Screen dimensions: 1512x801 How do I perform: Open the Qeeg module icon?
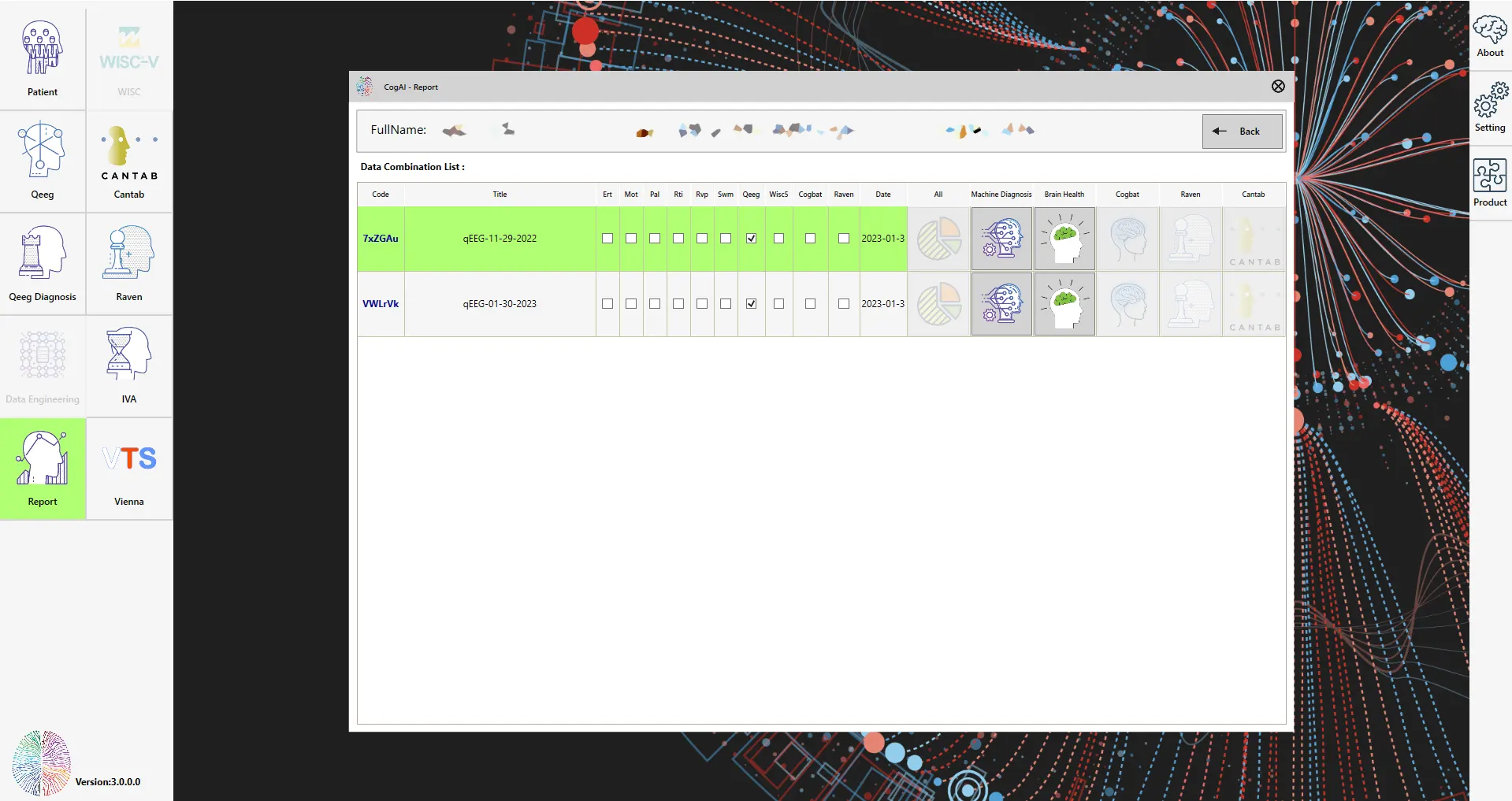click(43, 161)
